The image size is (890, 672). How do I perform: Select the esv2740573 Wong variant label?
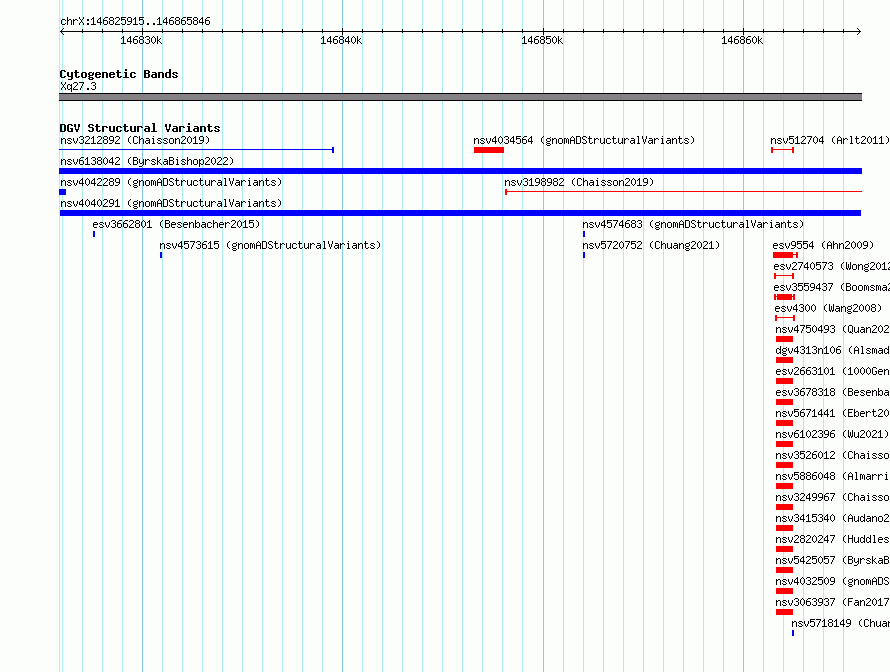tap(832, 266)
